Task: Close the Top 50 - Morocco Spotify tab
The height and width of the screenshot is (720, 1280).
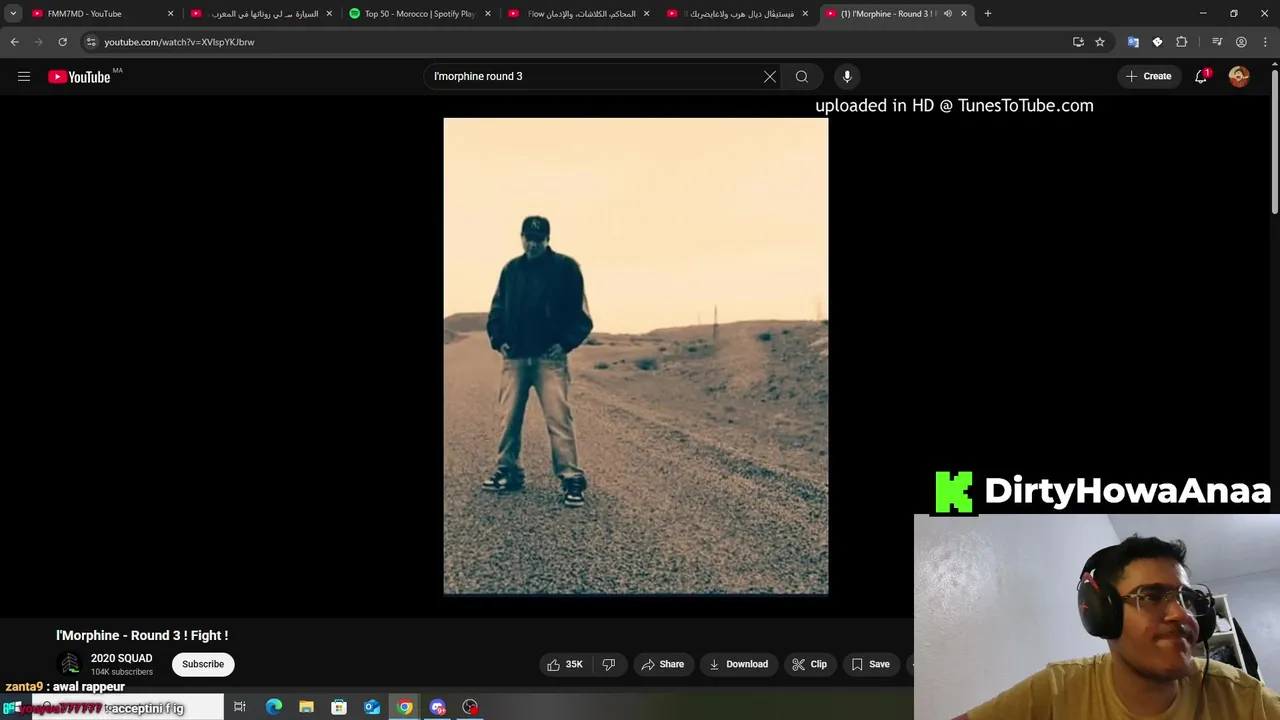Action: [488, 14]
